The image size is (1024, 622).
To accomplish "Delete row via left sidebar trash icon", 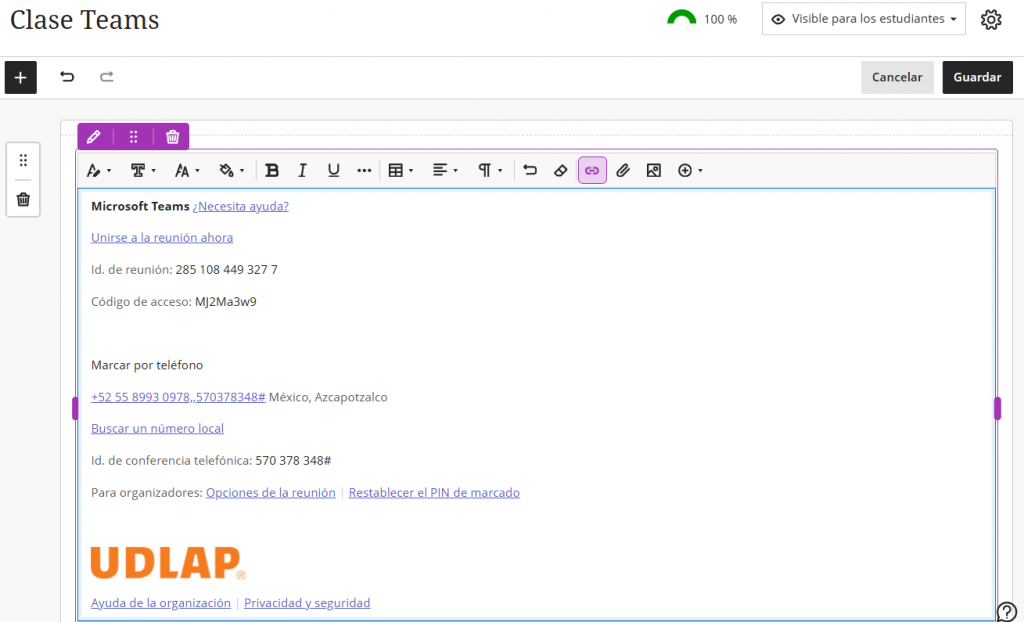I will click(24, 199).
